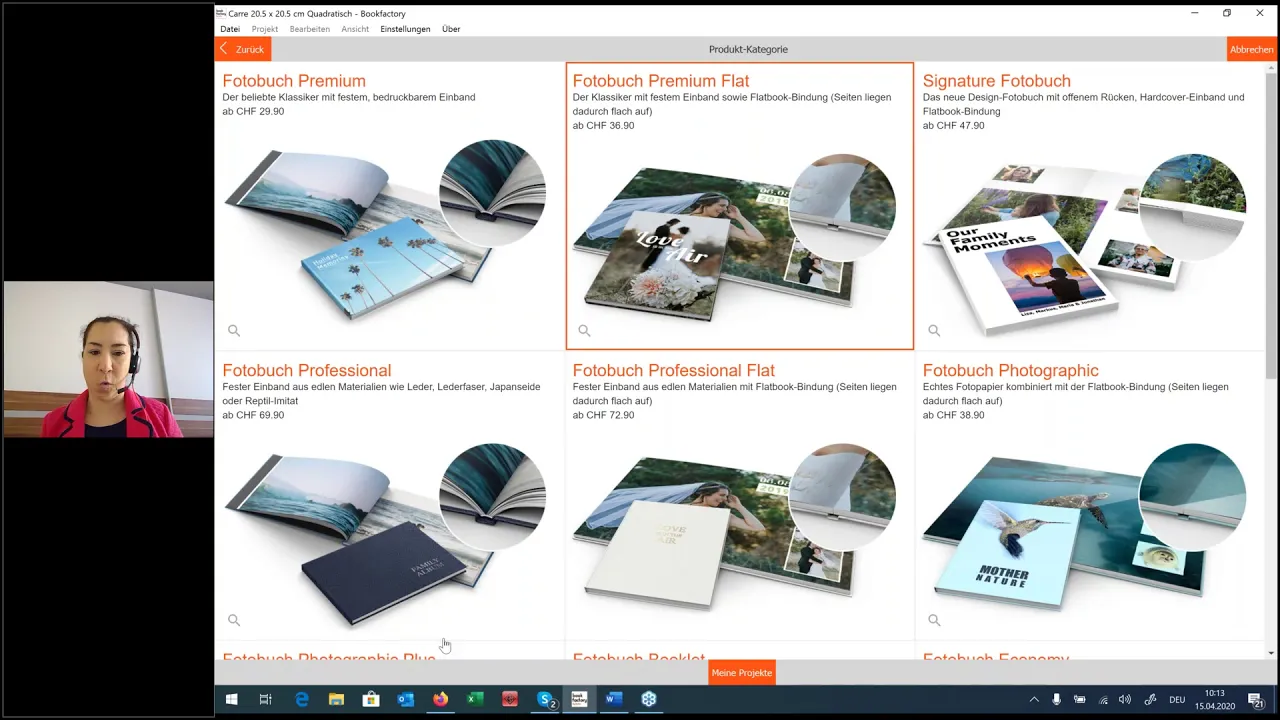This screenshot has height=720, width=1280.
Task: Open Firefox from the taskbar
Action: (440, 700)
